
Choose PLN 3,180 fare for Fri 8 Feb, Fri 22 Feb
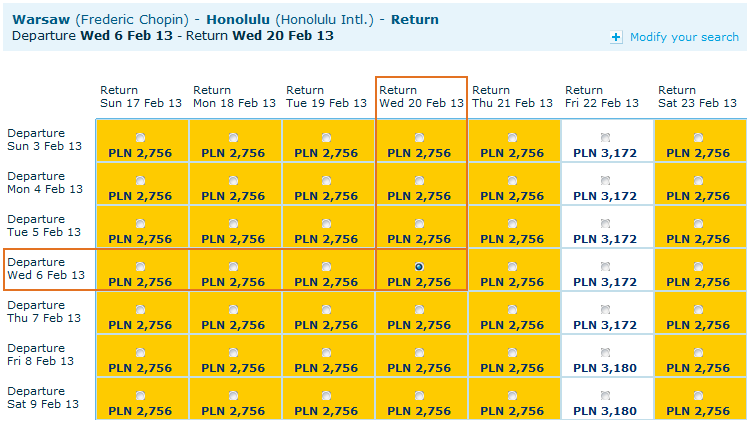pyautogui.click(x=605, y=352)
